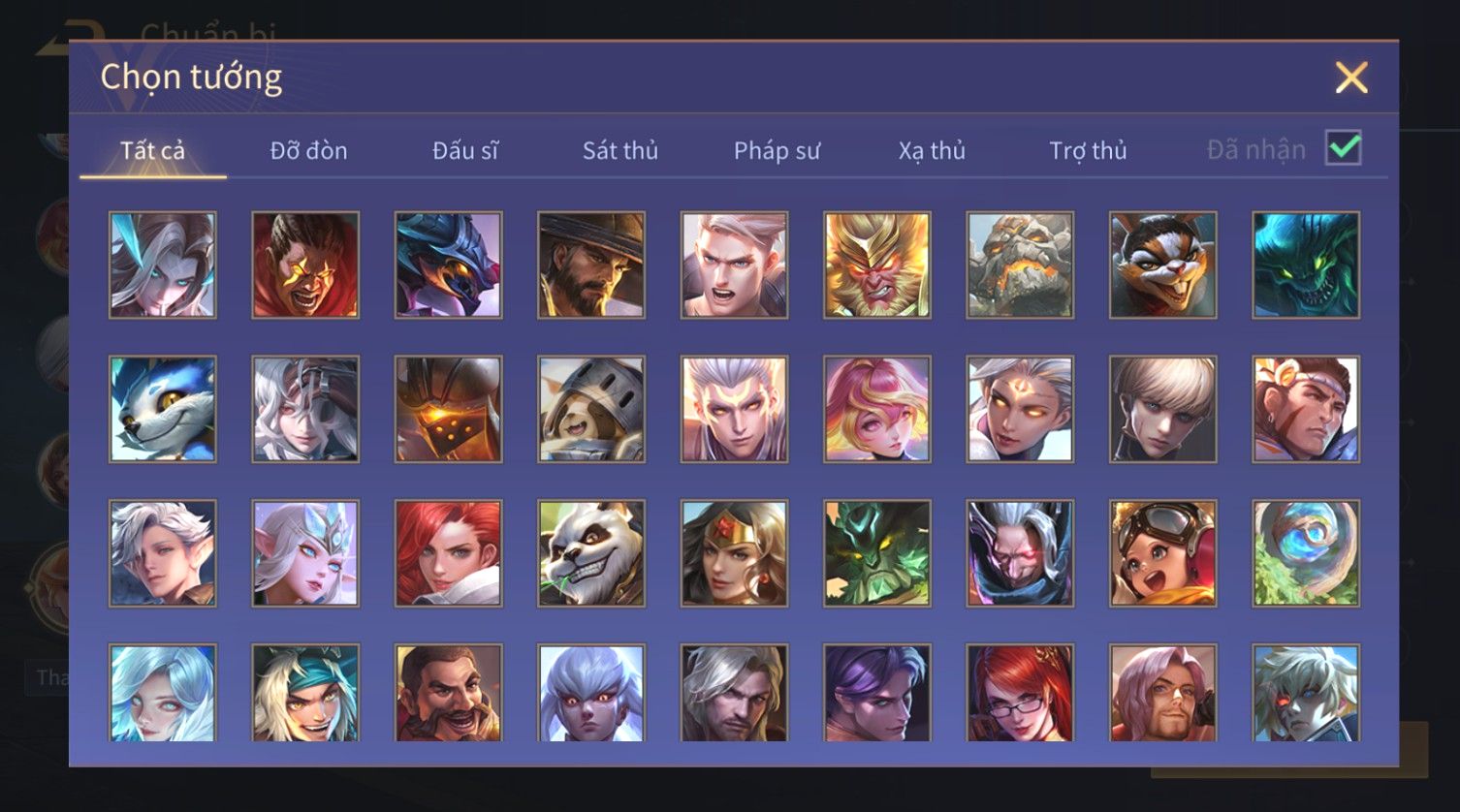Pick the armored sloth with helmet
This screenshot has height=812, width=1460.
click(591, 409)
